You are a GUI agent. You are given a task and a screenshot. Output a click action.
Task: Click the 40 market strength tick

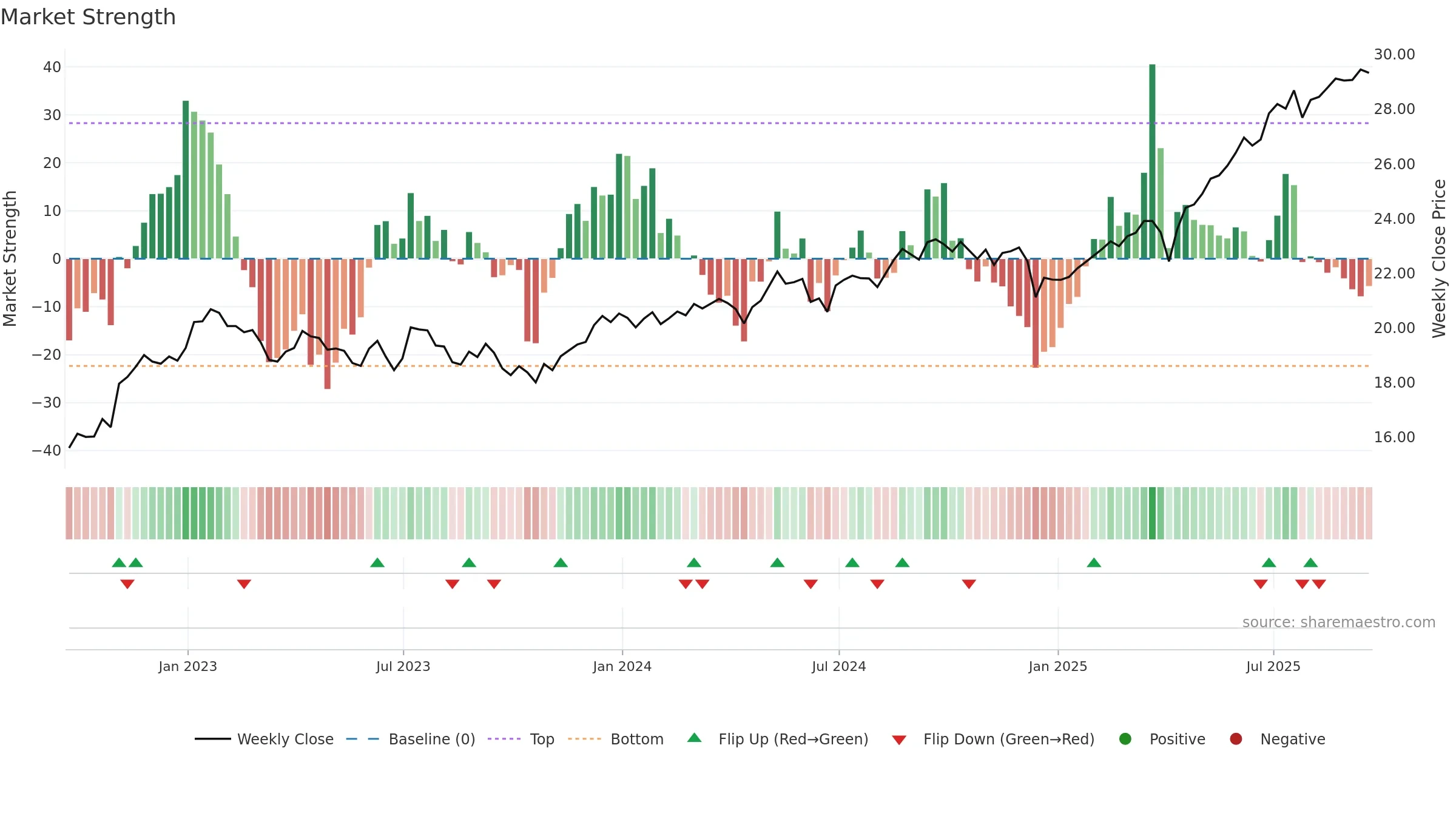(52, 67)
